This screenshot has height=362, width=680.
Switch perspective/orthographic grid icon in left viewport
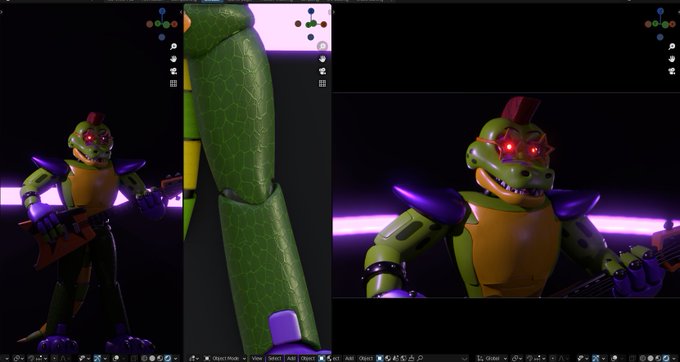tap(173, 84)
